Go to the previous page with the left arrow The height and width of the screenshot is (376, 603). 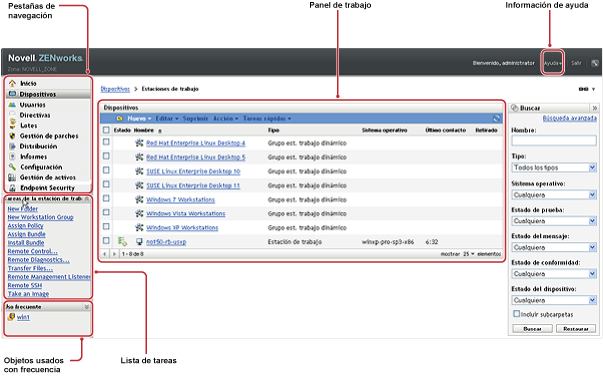point(105,254)
